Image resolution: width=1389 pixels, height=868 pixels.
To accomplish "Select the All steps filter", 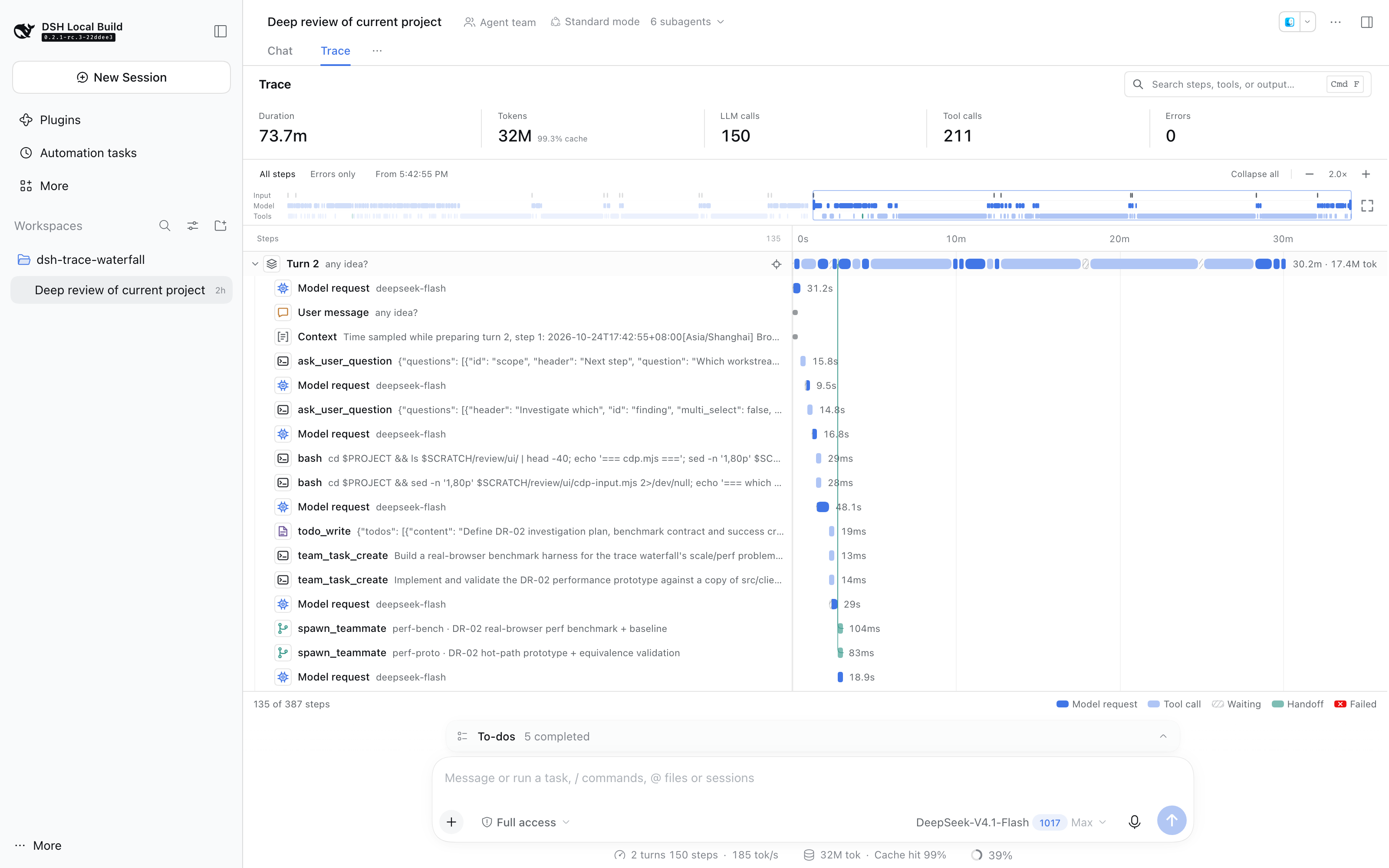I will [277, 174].
